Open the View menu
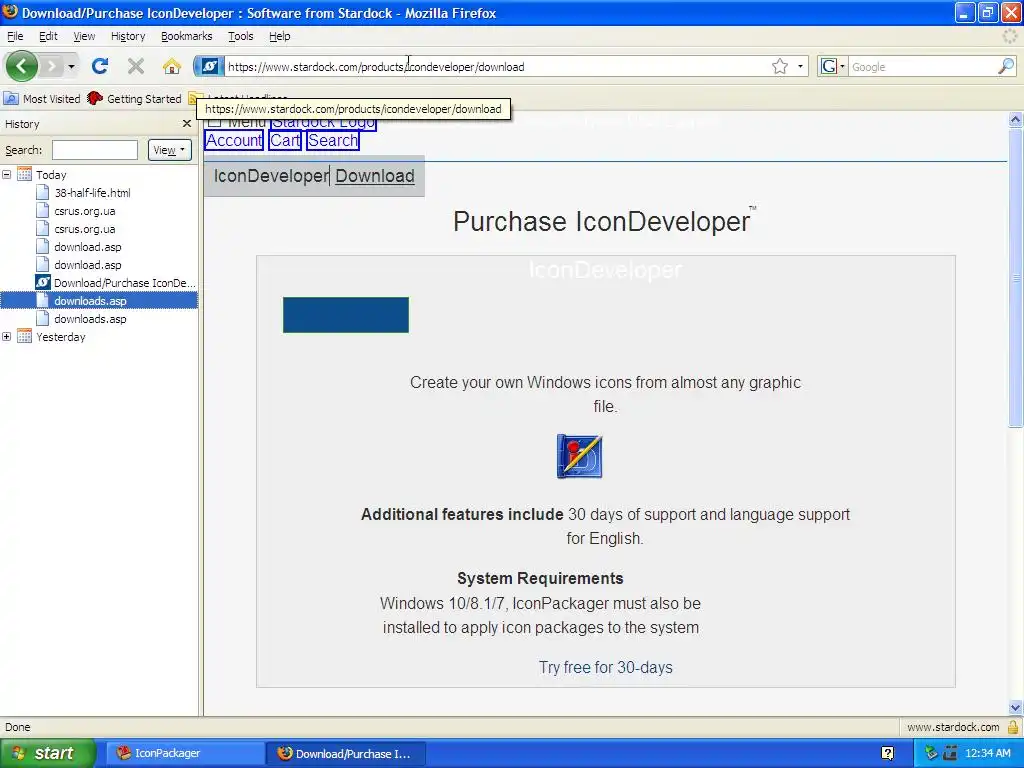 coord(84,36)
